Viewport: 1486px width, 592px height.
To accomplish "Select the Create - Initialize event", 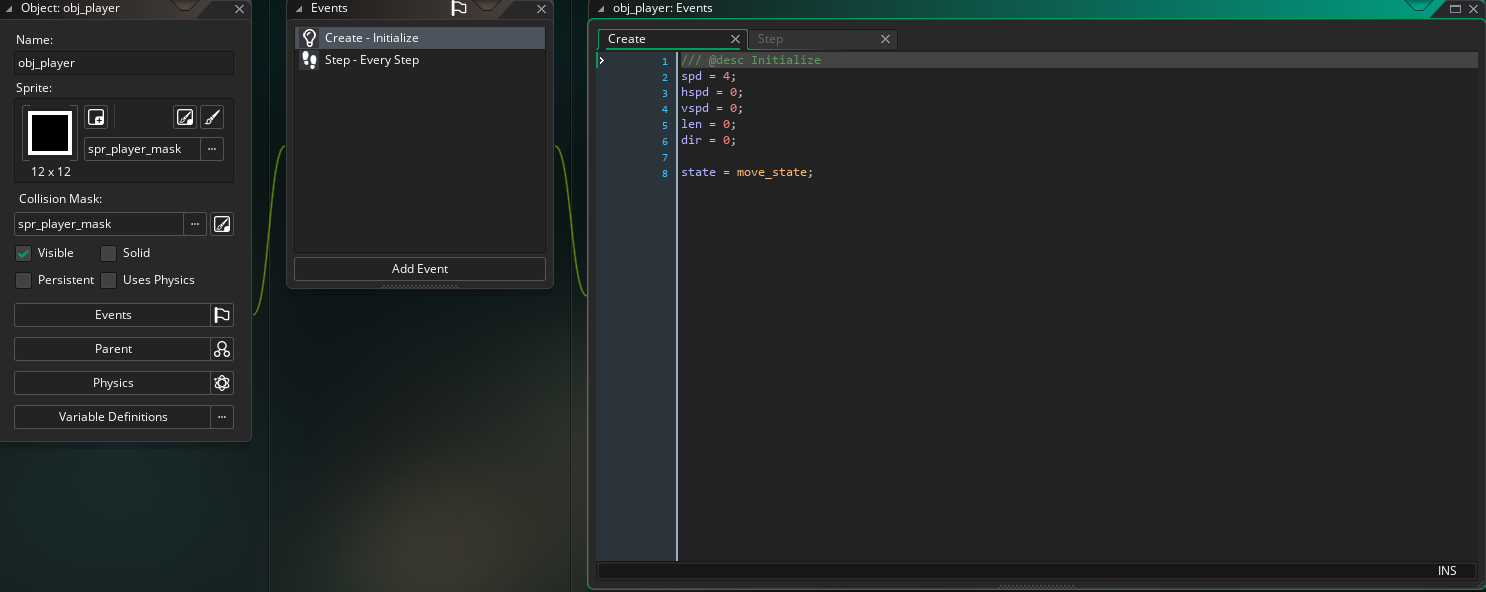I will (420, 38).
